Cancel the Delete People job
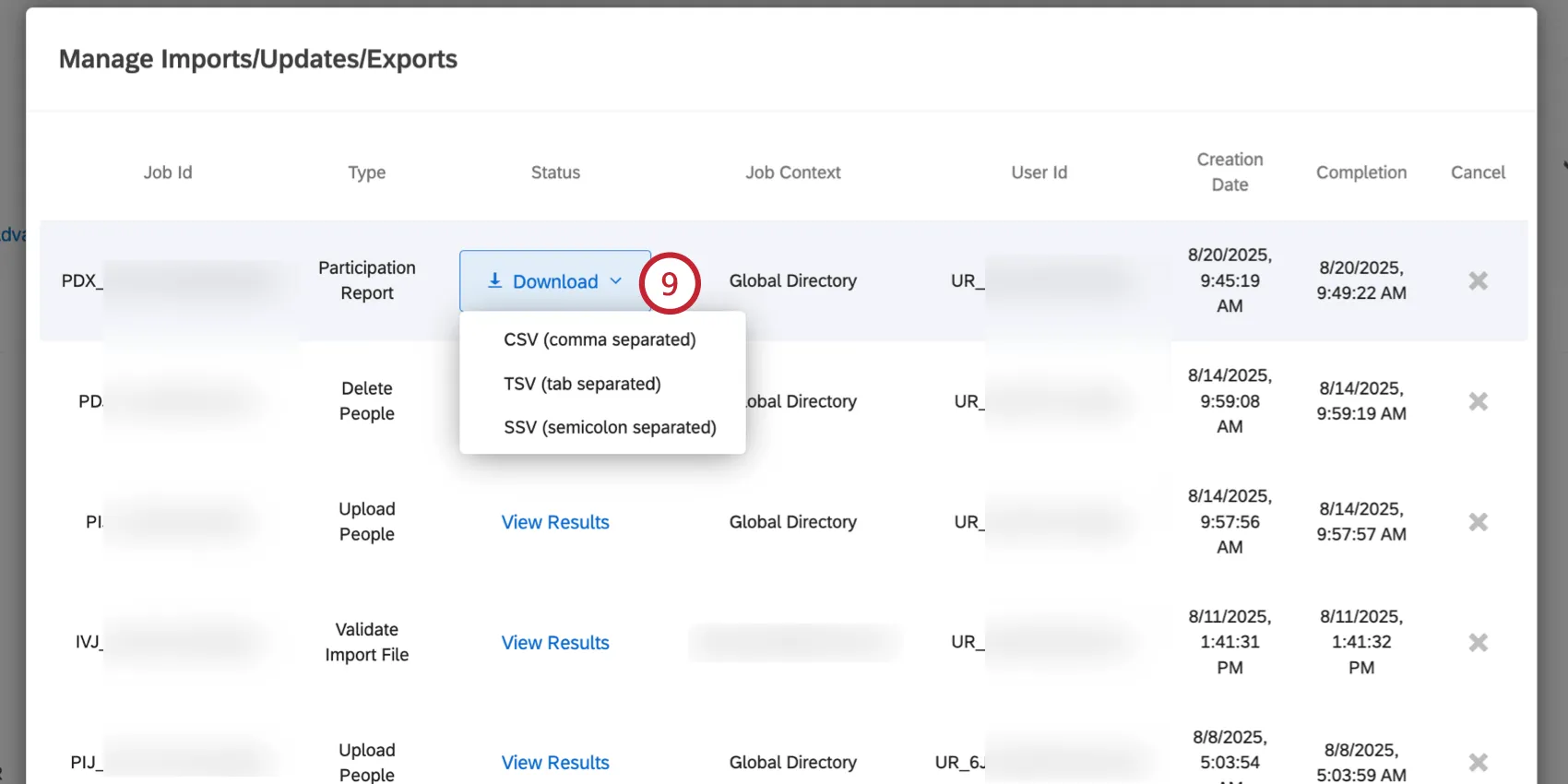 pyautogui.click(x=1478, y=401)
